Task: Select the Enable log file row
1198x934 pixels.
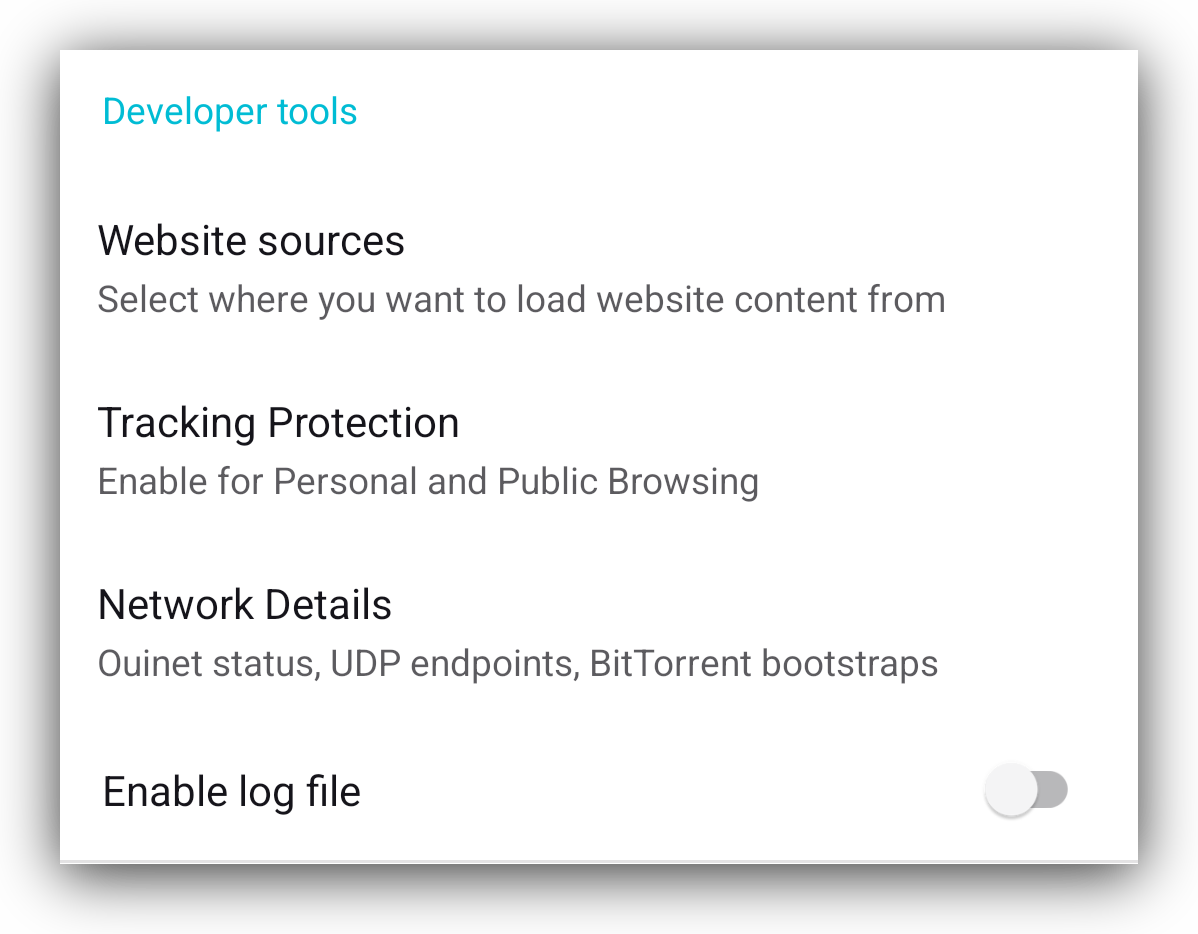Action: pos(500,791)
